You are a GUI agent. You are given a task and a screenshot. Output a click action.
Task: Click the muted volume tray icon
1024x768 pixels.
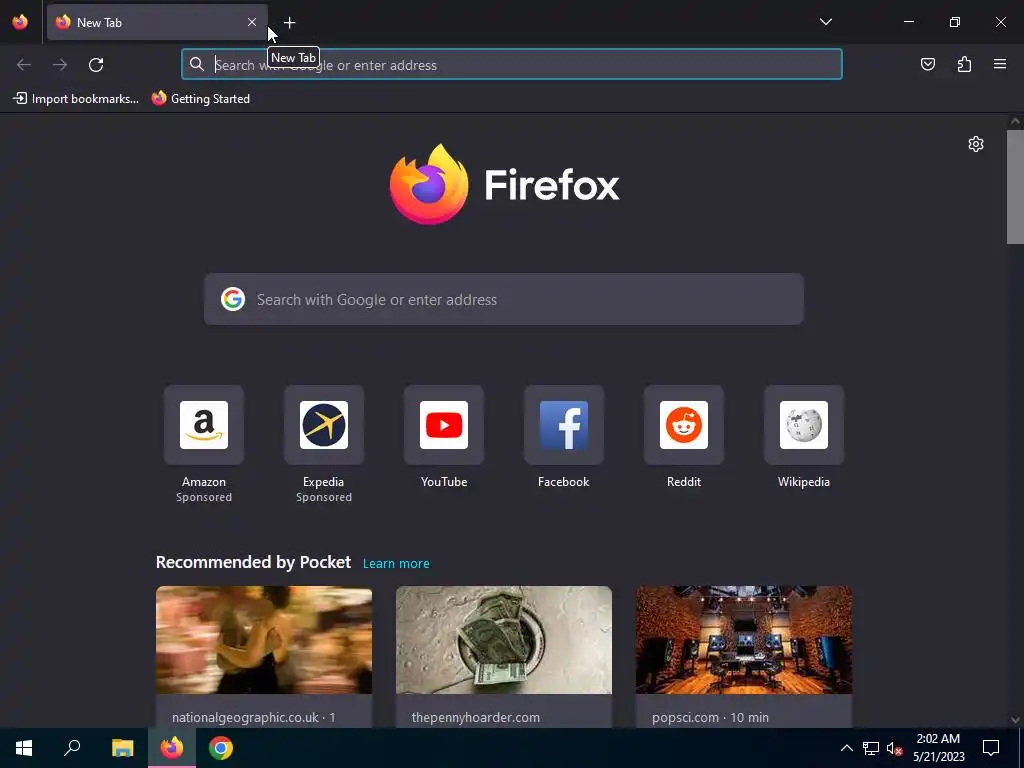[x=894, y=748]
